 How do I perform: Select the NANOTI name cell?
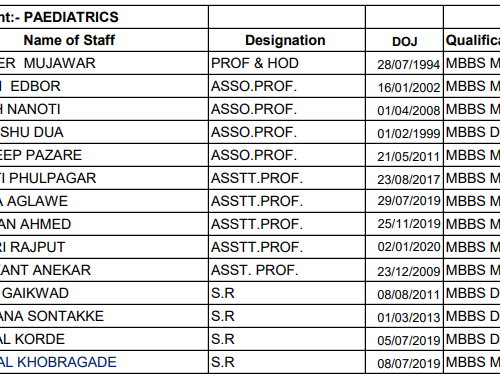coord(104,109)
